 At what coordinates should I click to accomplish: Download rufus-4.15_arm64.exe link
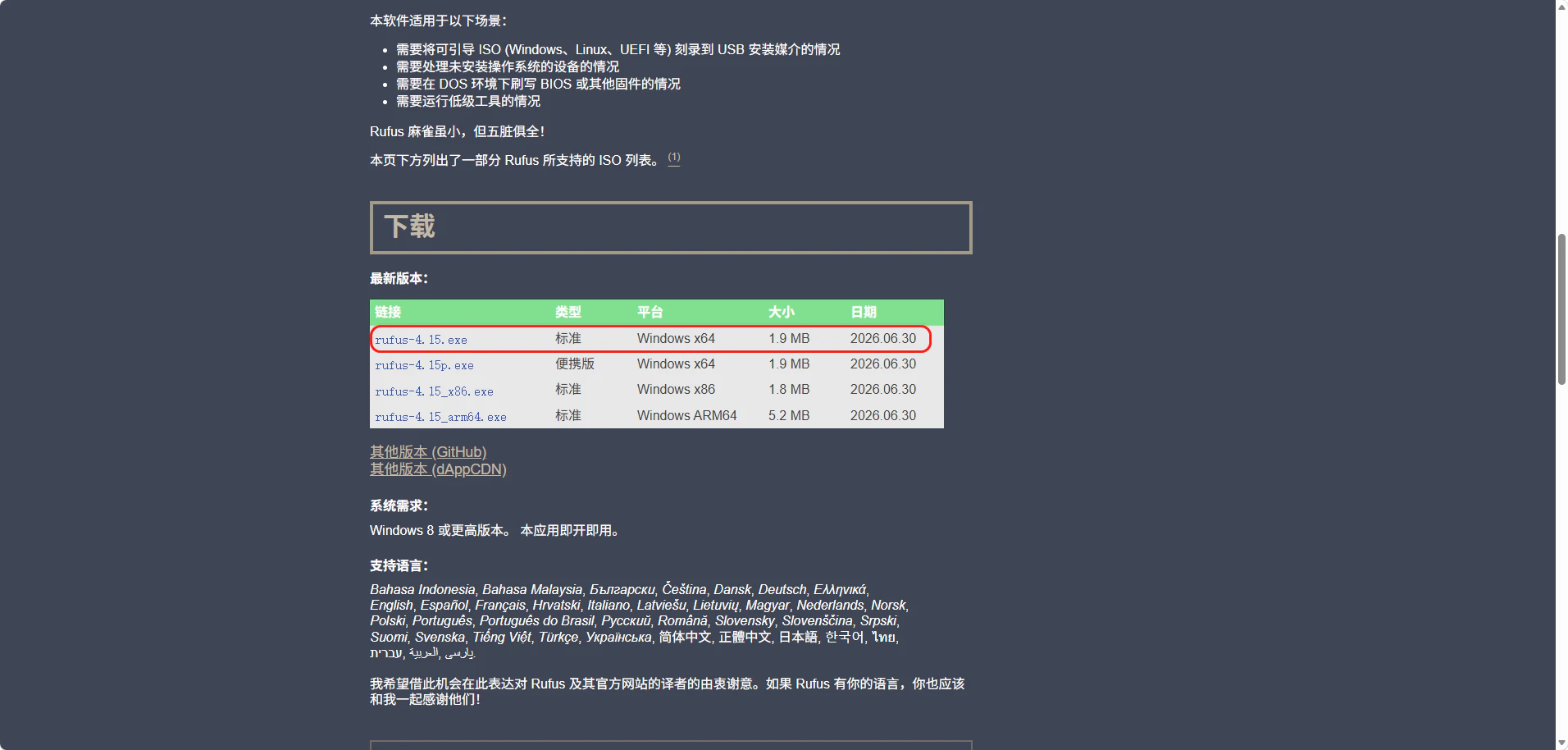(440, 417)
